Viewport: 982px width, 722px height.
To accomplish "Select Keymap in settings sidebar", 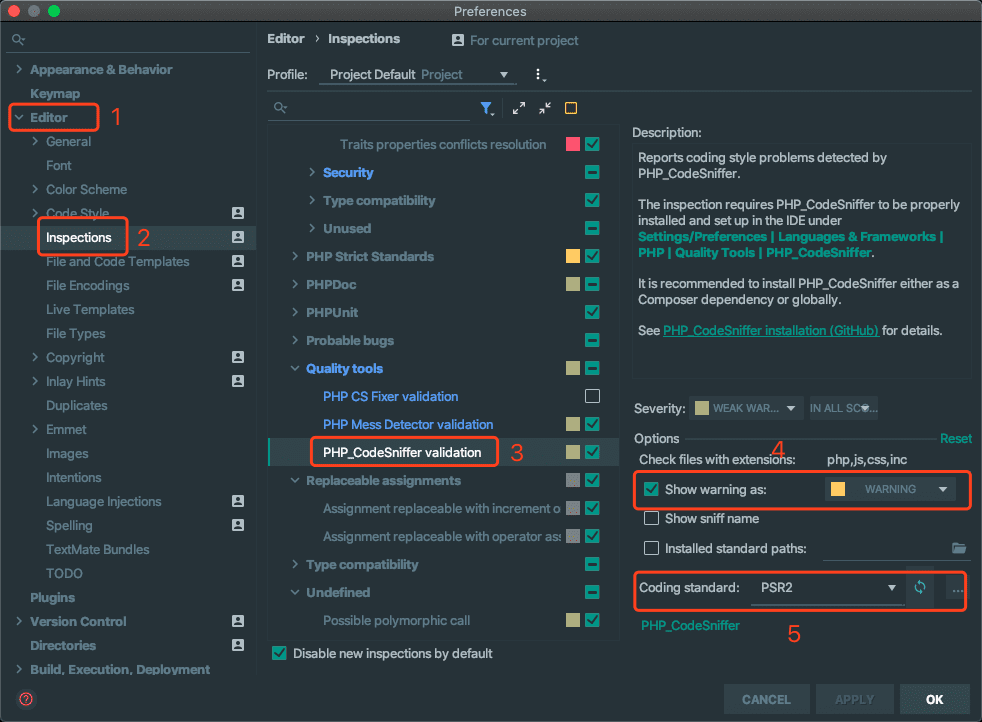I will [x=55, y=93].
